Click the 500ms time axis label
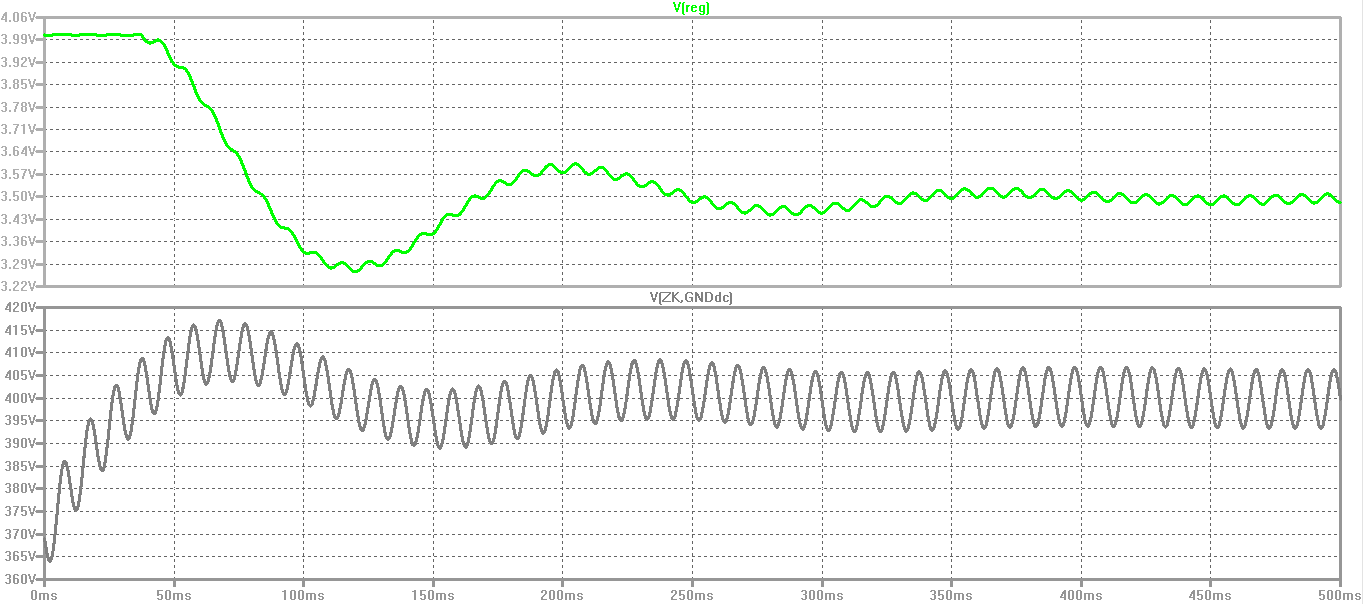 (1339, 594)
